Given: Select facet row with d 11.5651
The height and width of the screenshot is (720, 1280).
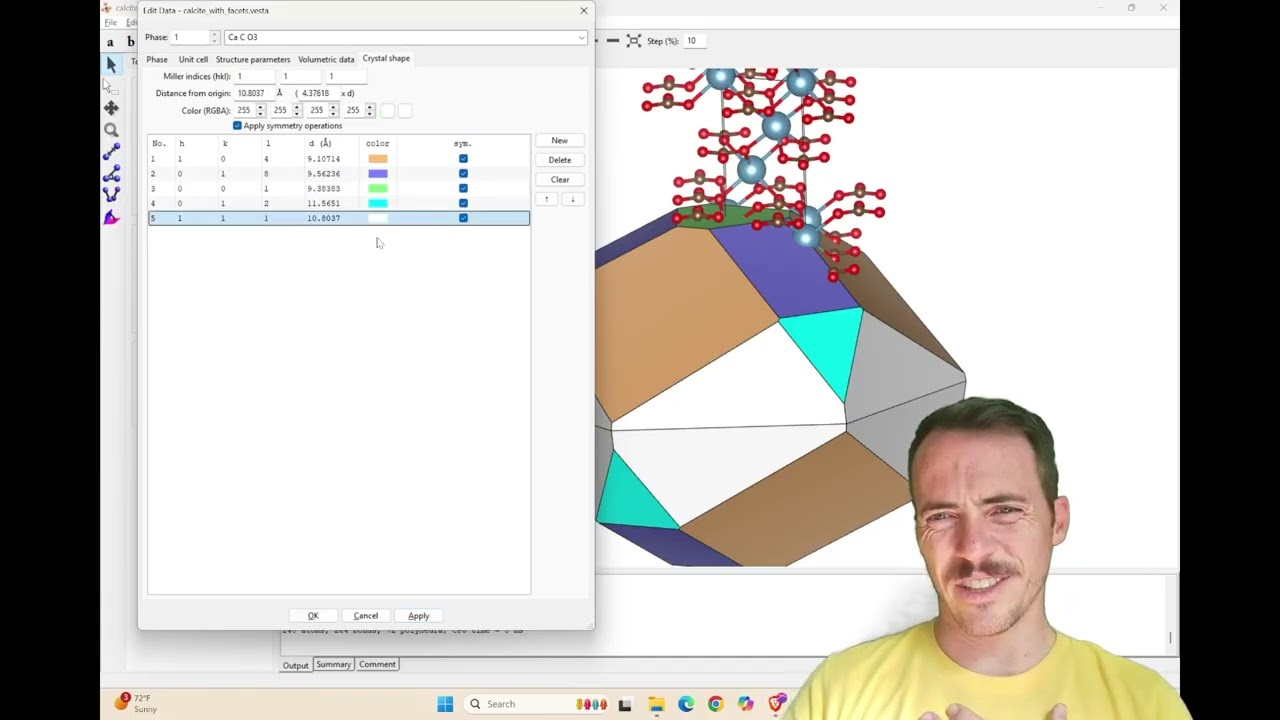Looking at the screenshot, I should click(338, 203).
